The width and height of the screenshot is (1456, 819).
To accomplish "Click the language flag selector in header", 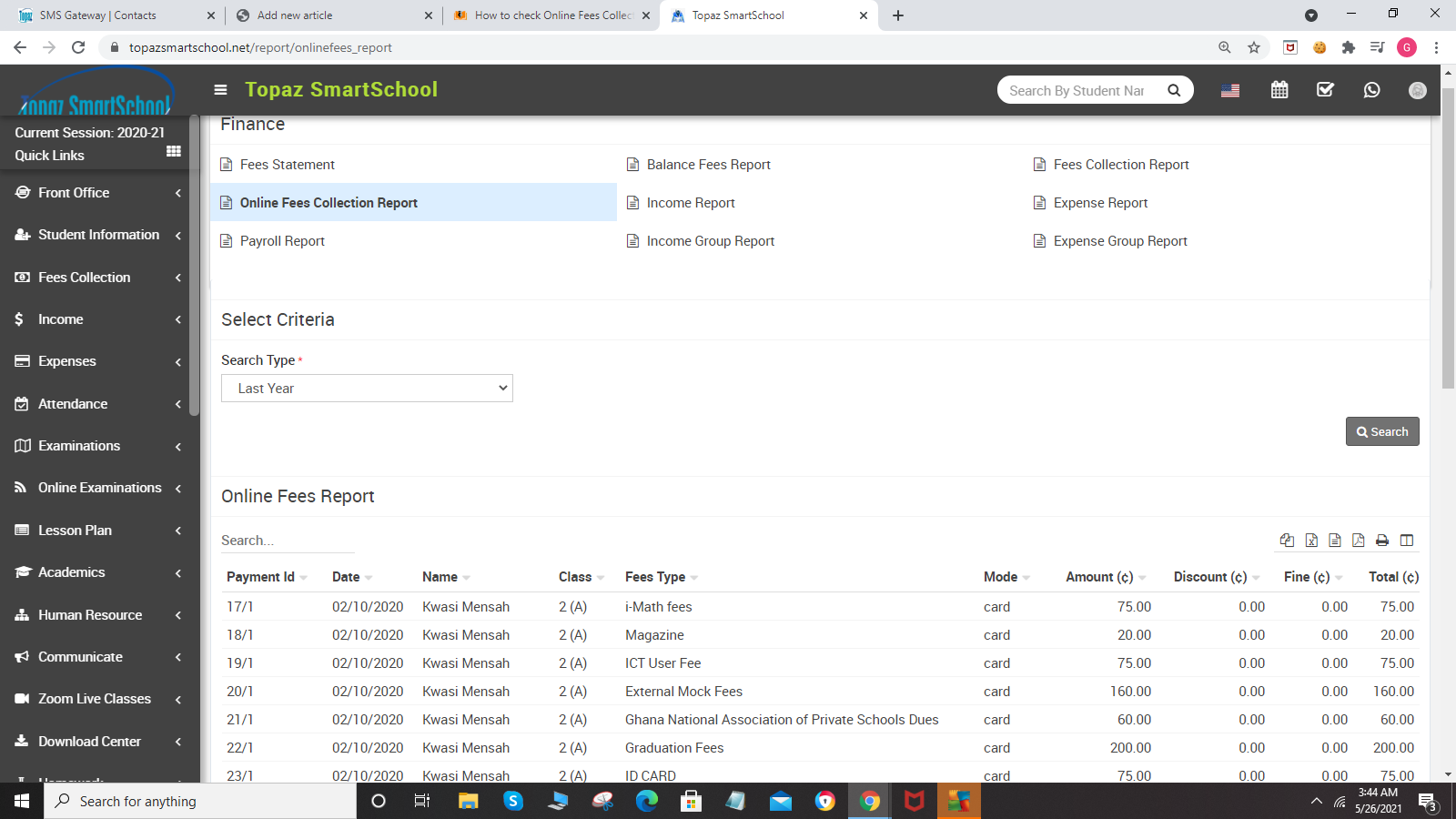I will click(1230, 89).
